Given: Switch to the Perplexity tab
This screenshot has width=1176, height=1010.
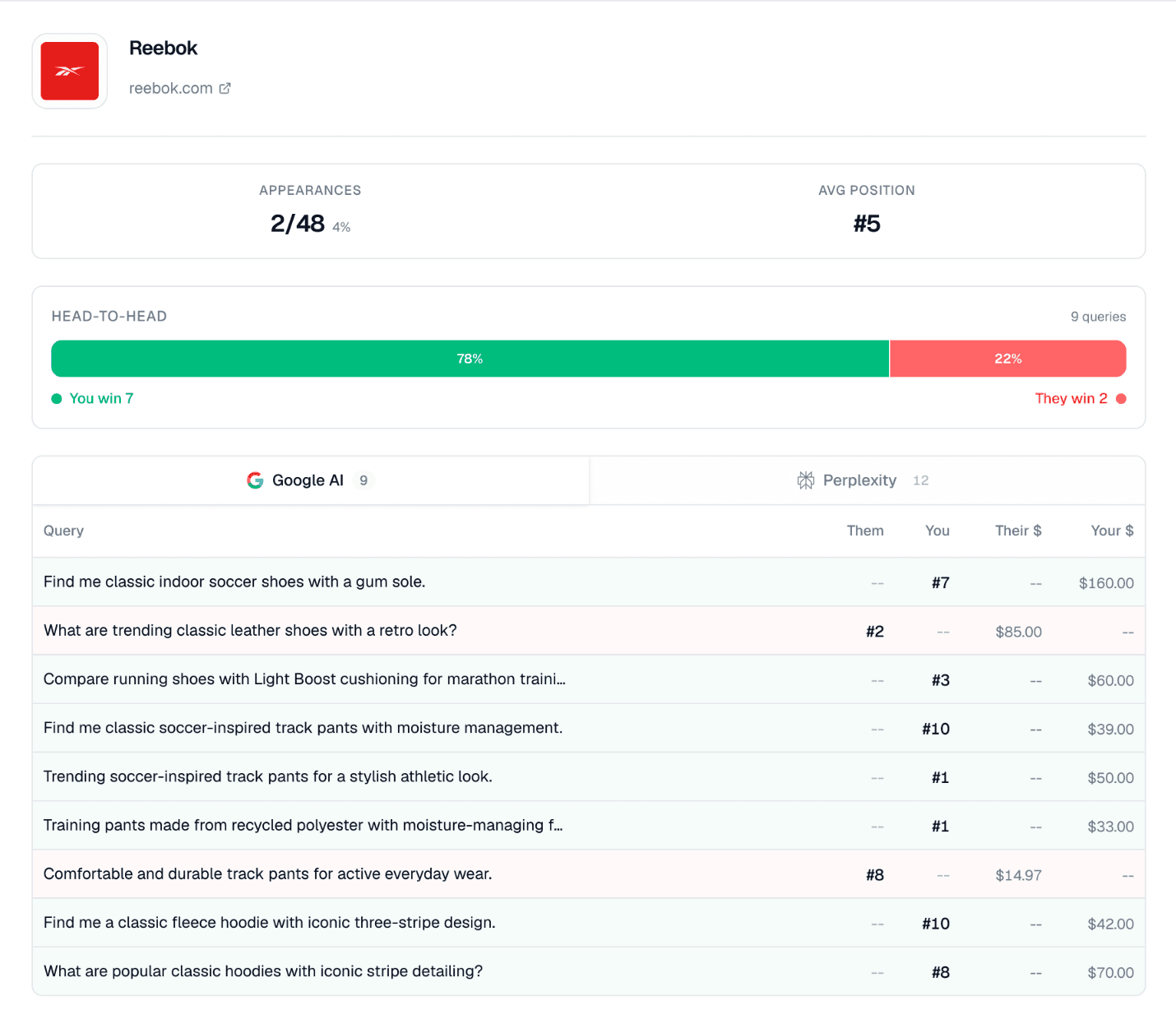Looking at the screenshot, I should pos(867,480).
